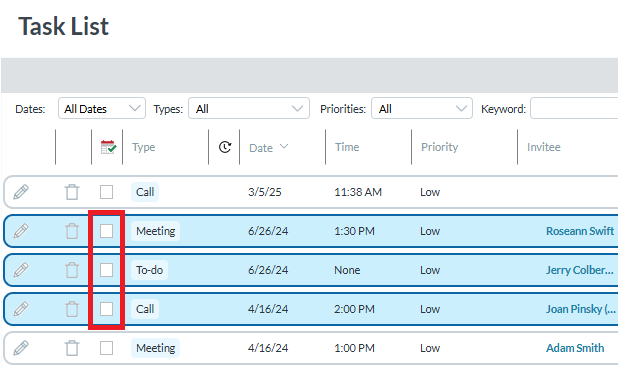Open invitee Joan Pinsky link
Viewport: 618px width, 368px height.
pyautogui.click(x=581, y=309)
